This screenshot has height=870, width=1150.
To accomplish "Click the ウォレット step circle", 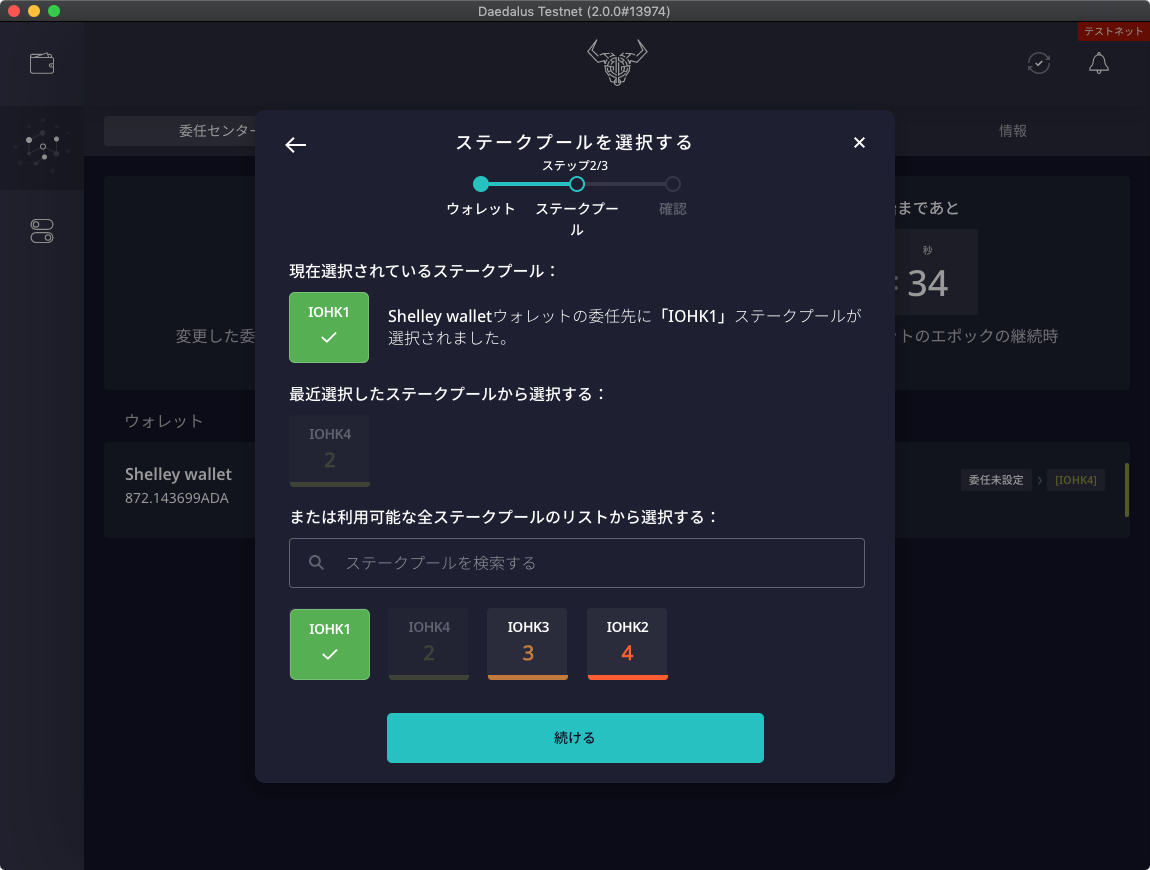I will point(481,184).
